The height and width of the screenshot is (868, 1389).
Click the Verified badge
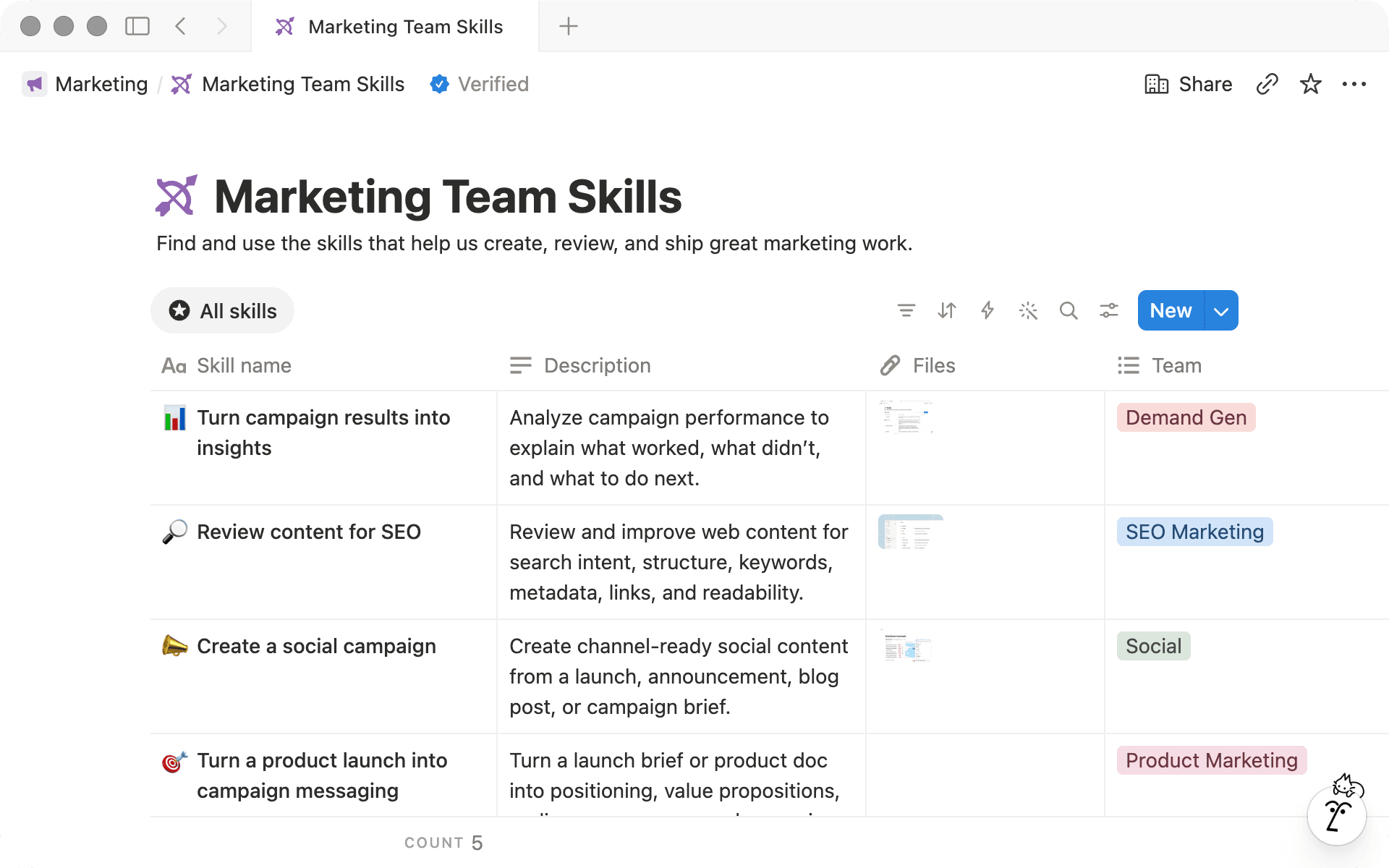(479, 84)
